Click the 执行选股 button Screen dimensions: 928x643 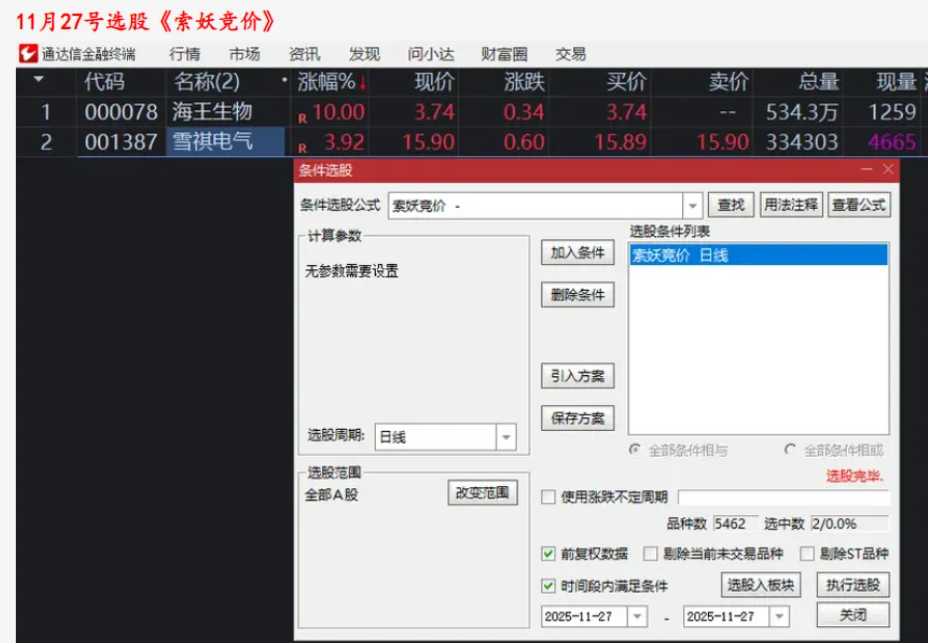coord(852,585)
